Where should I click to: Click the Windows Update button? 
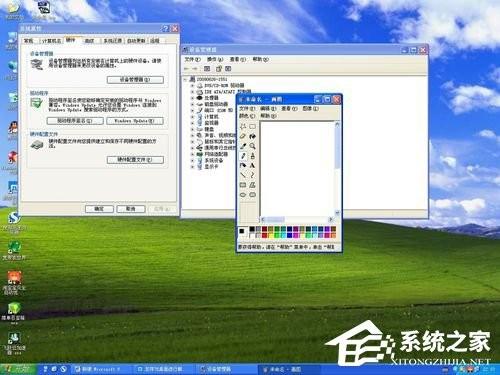[x=135, y=121]
